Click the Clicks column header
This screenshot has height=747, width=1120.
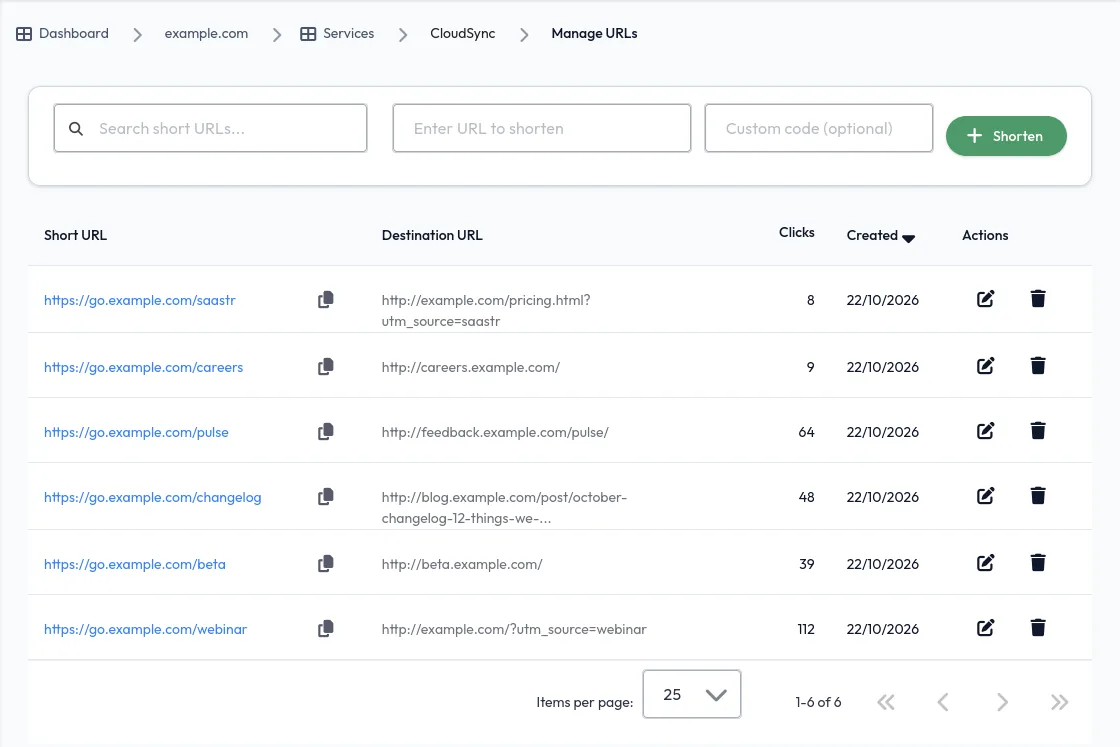click(796, 232)
